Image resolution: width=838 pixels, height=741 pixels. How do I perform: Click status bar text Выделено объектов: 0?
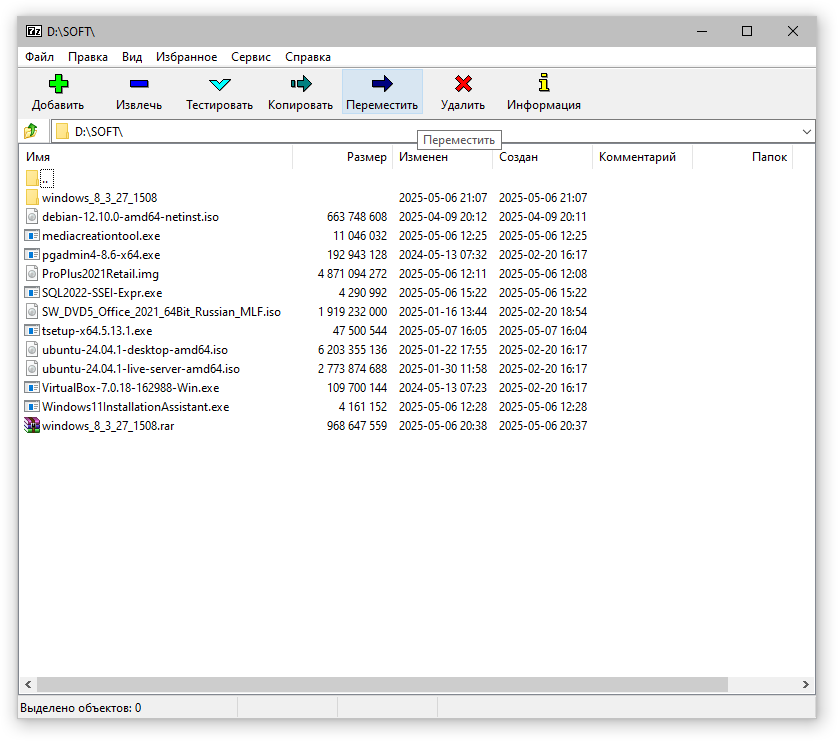click(81, 708)
